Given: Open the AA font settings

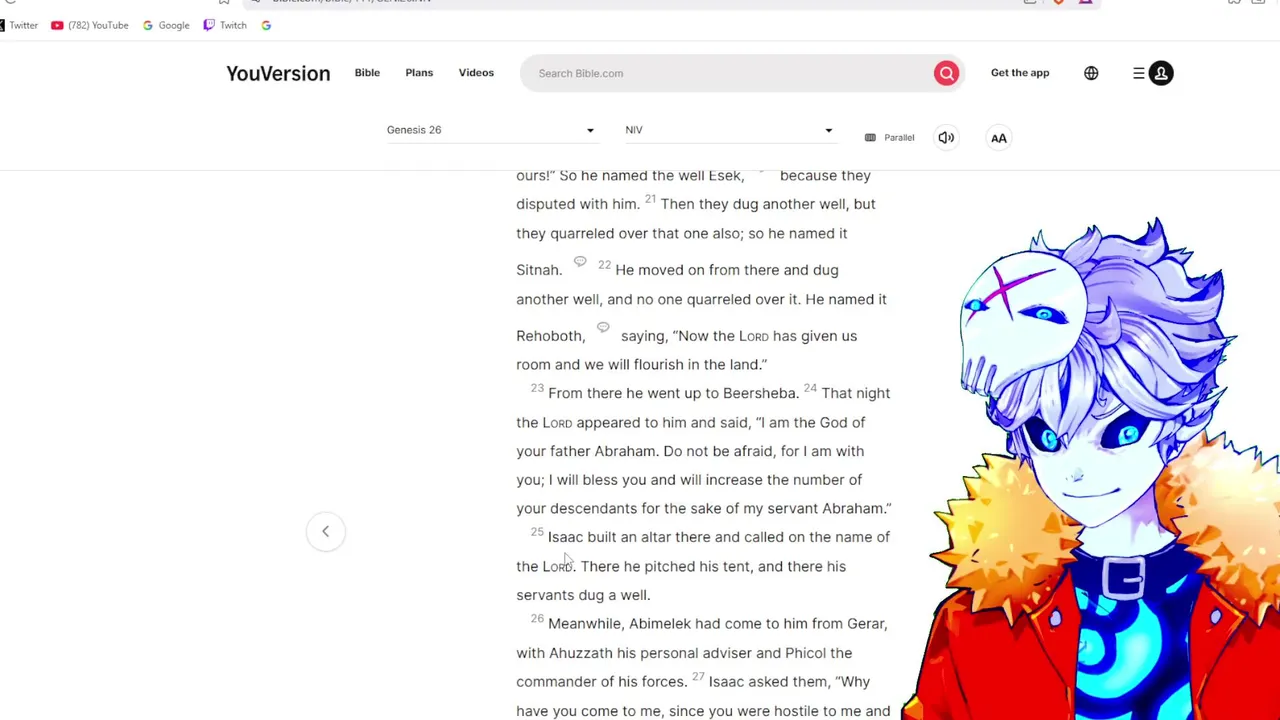Looking at the screenshot, I should pyautogui.click(x=999, y=138).
